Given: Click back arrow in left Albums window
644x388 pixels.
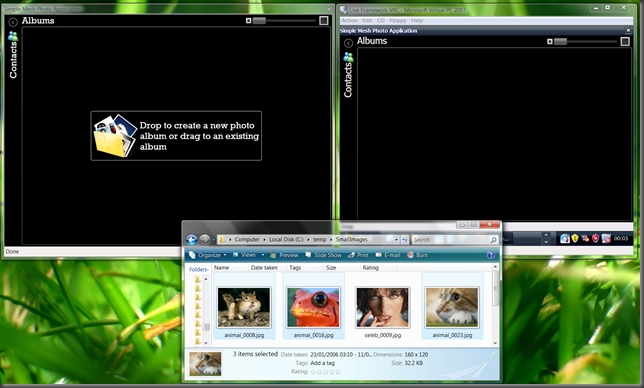Looking at the screenshot, I should tap(13, 22).
